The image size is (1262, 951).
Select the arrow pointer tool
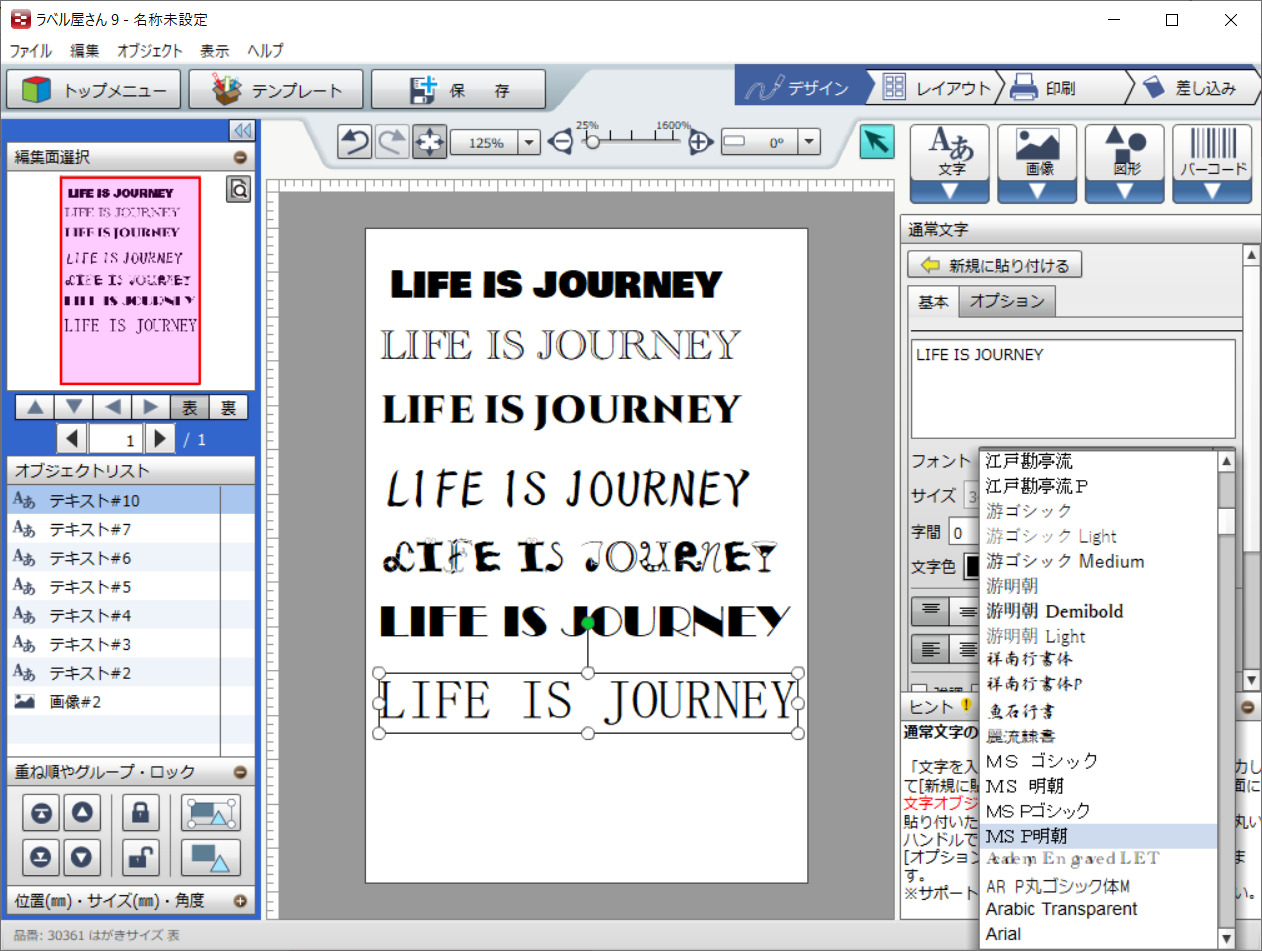pyautogui.click(x=877, y=142)
